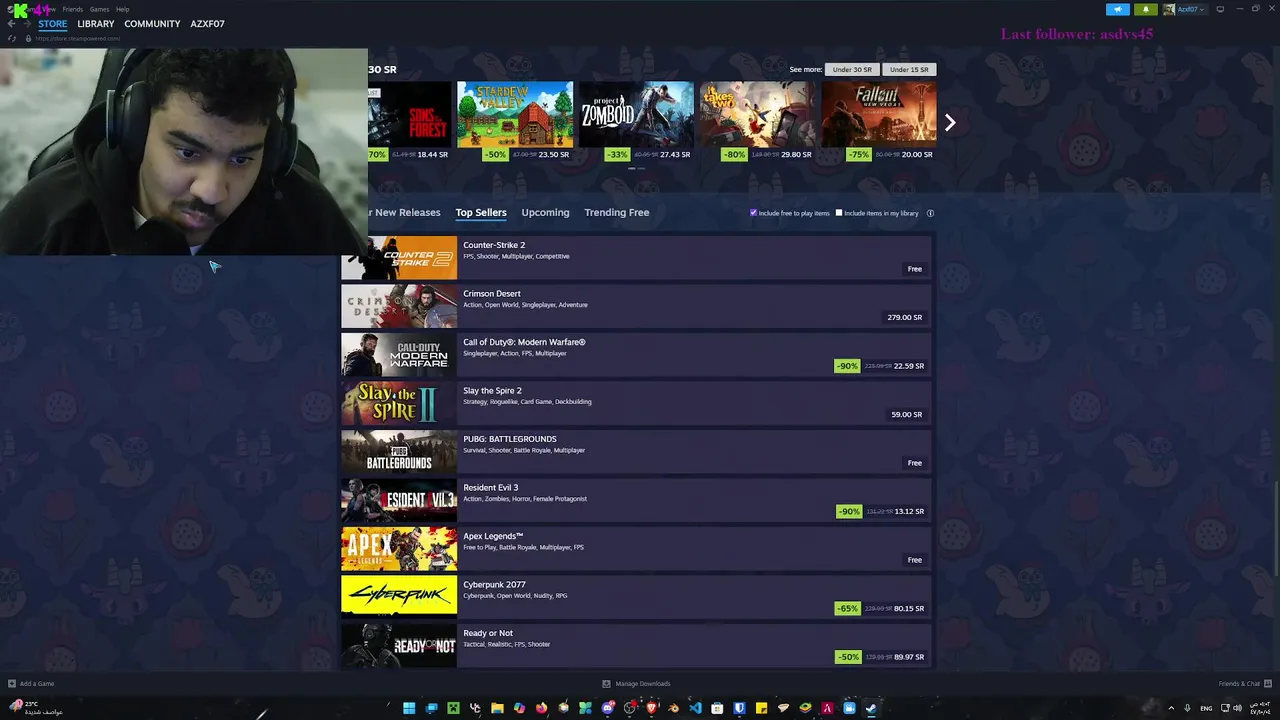
Task: Open Call of Duty Modern Warfare listing
Action: pos(636,355)
